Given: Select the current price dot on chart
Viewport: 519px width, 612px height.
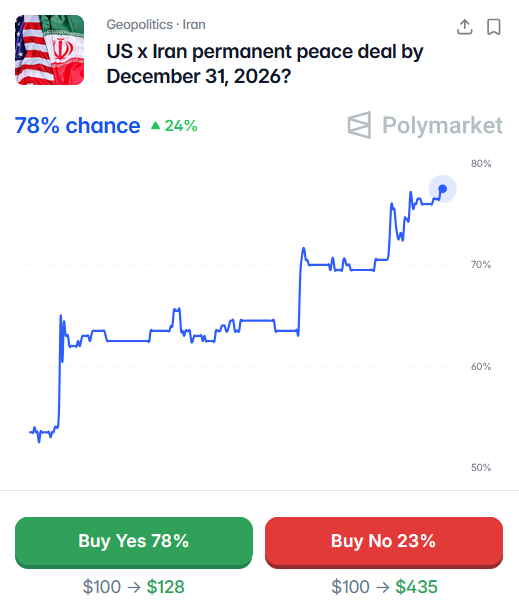Looking at the screenshot, I should (443, 189).
